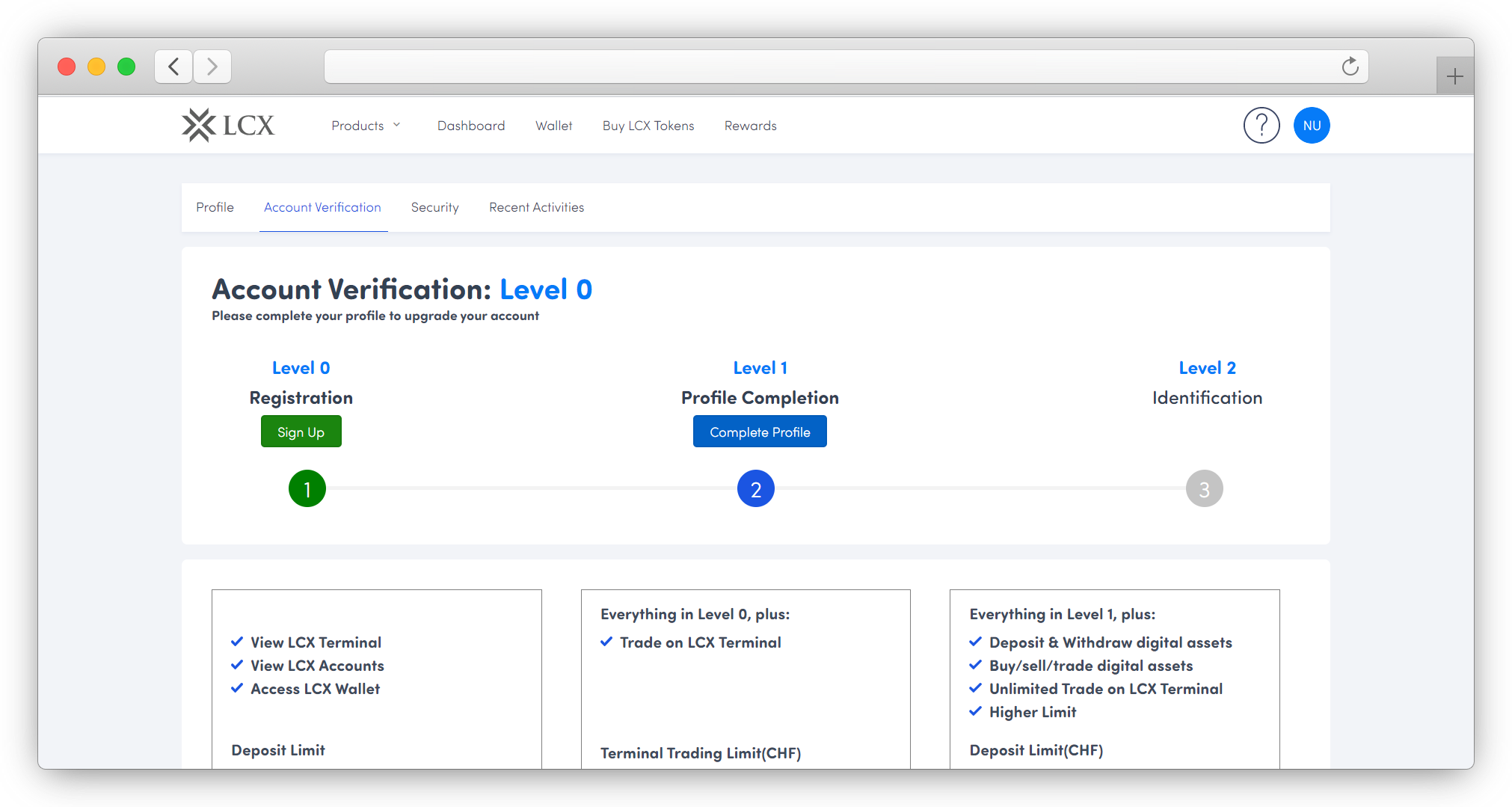Open the help question mark icon
This screenshot has width=1512, height=807.
(1261, 126)
